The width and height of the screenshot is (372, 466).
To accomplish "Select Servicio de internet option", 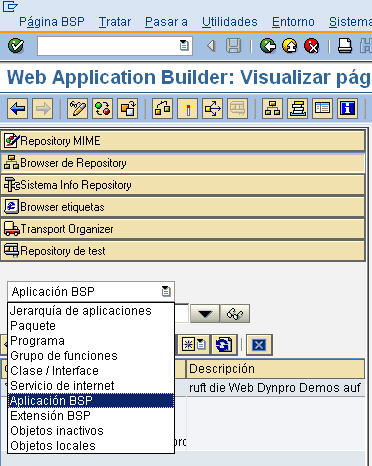I will tap(91, 386).
